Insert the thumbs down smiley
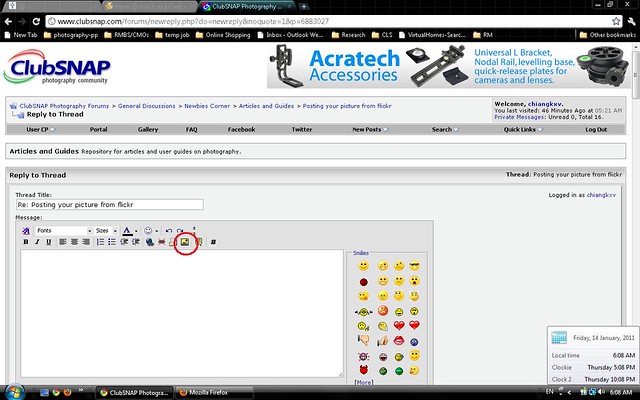 pyautogui.click(x=363, y=340)
